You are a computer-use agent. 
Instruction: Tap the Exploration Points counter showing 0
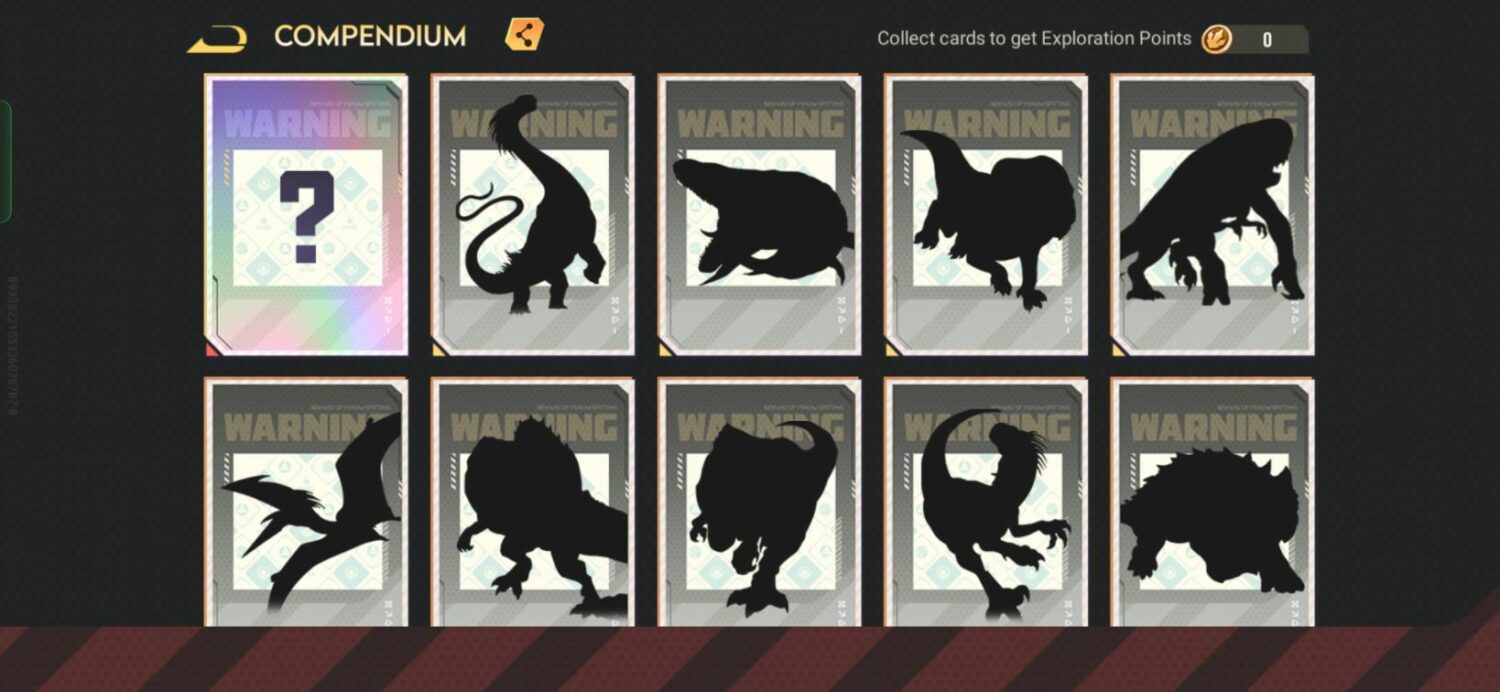coord(1268,39)
